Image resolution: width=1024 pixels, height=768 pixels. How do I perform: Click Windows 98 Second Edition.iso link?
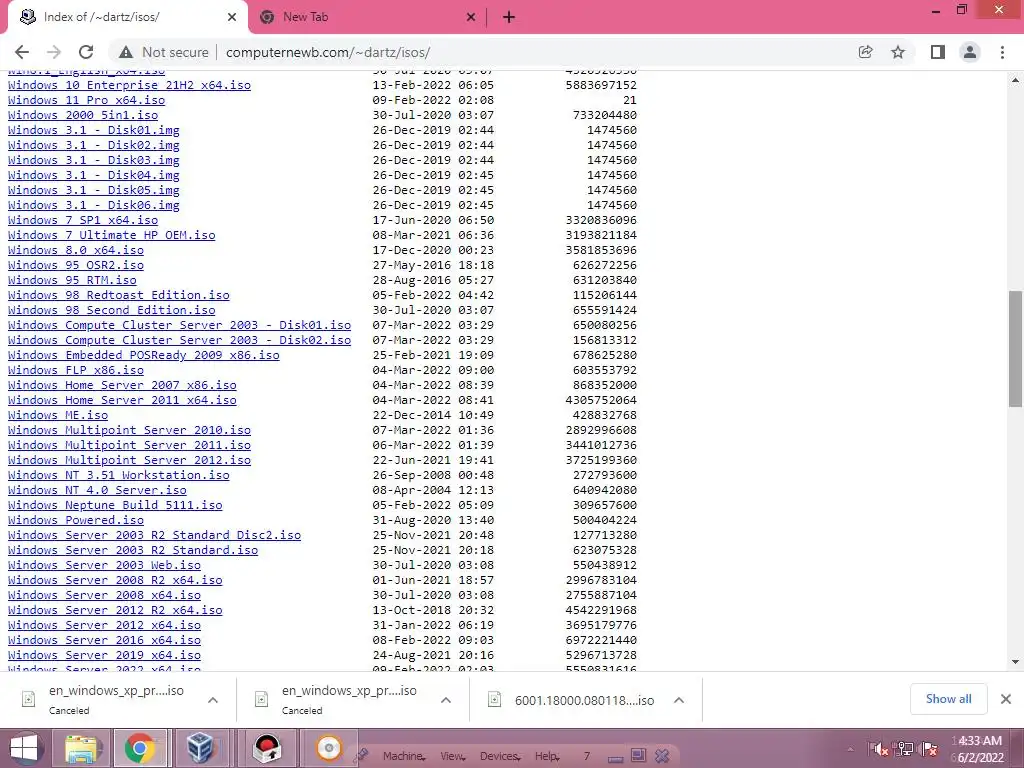point(112,310)
